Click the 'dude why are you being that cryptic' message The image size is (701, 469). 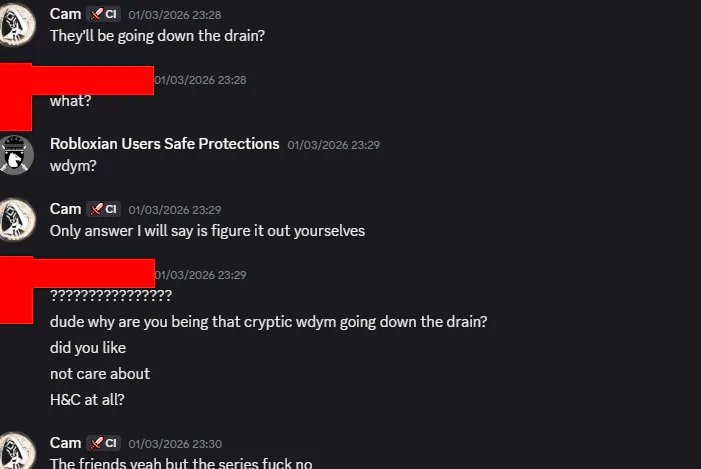click(268, 322)
